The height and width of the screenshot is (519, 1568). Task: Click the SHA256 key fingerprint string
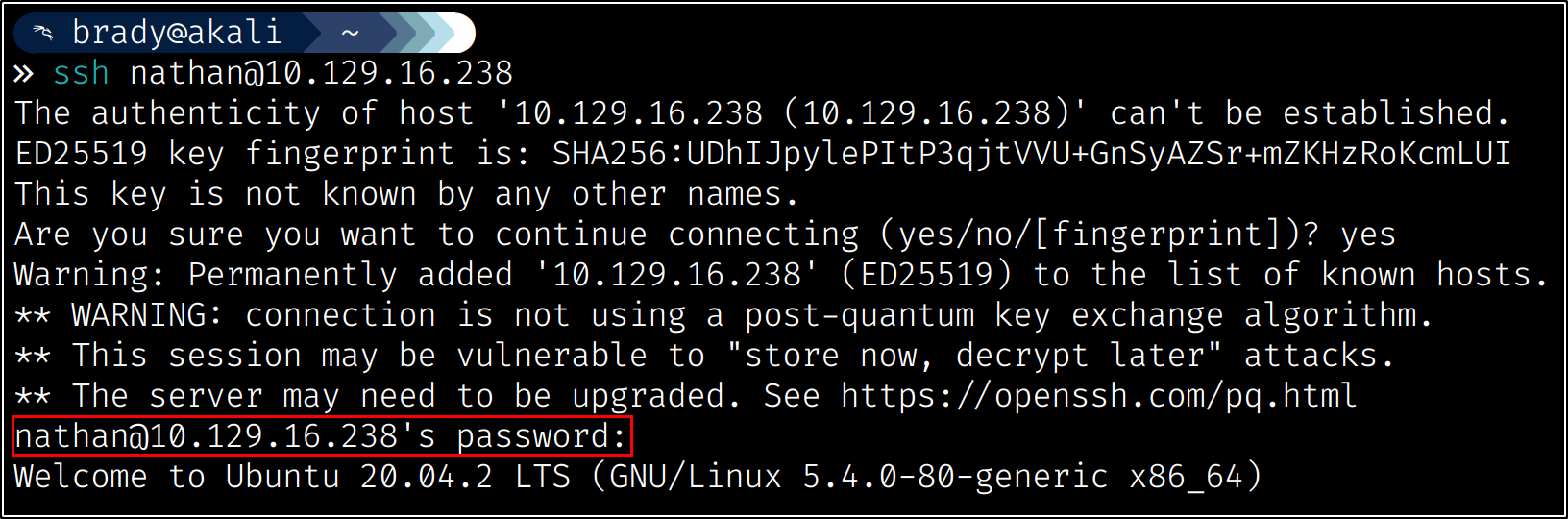[x=1031, y=154]
